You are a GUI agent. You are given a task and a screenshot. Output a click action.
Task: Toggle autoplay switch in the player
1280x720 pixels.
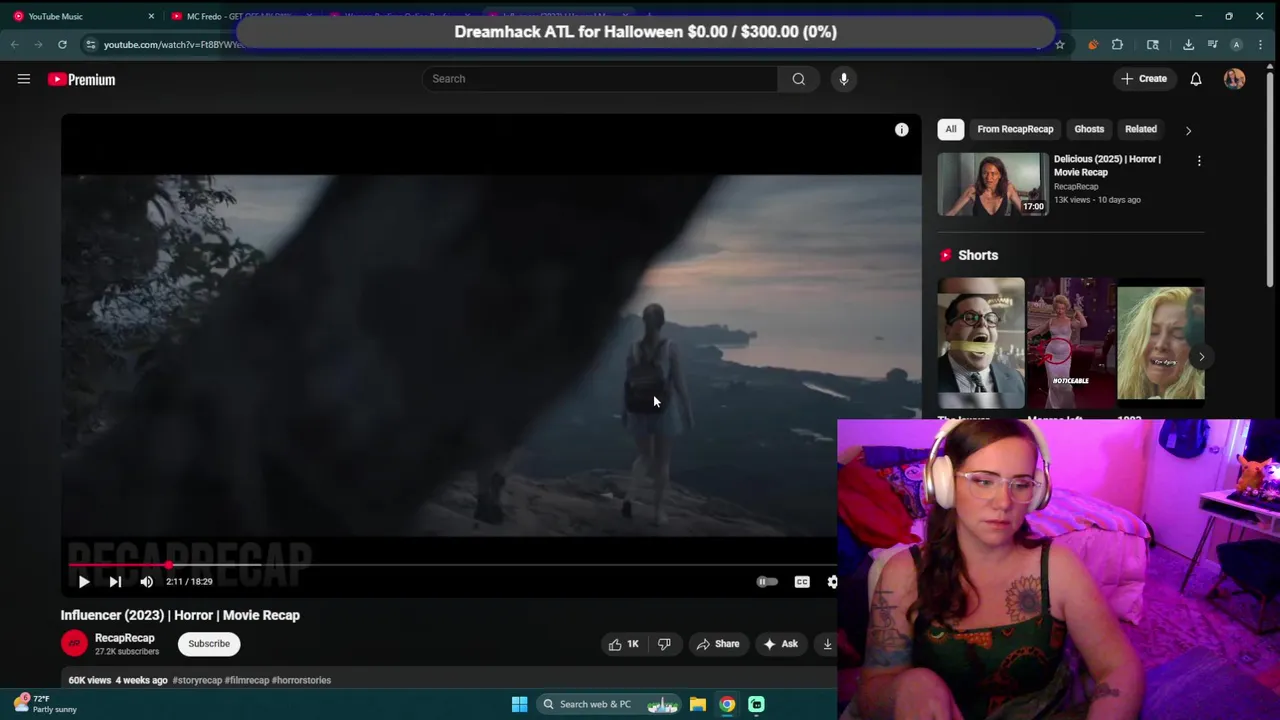[x=766, y=581]
